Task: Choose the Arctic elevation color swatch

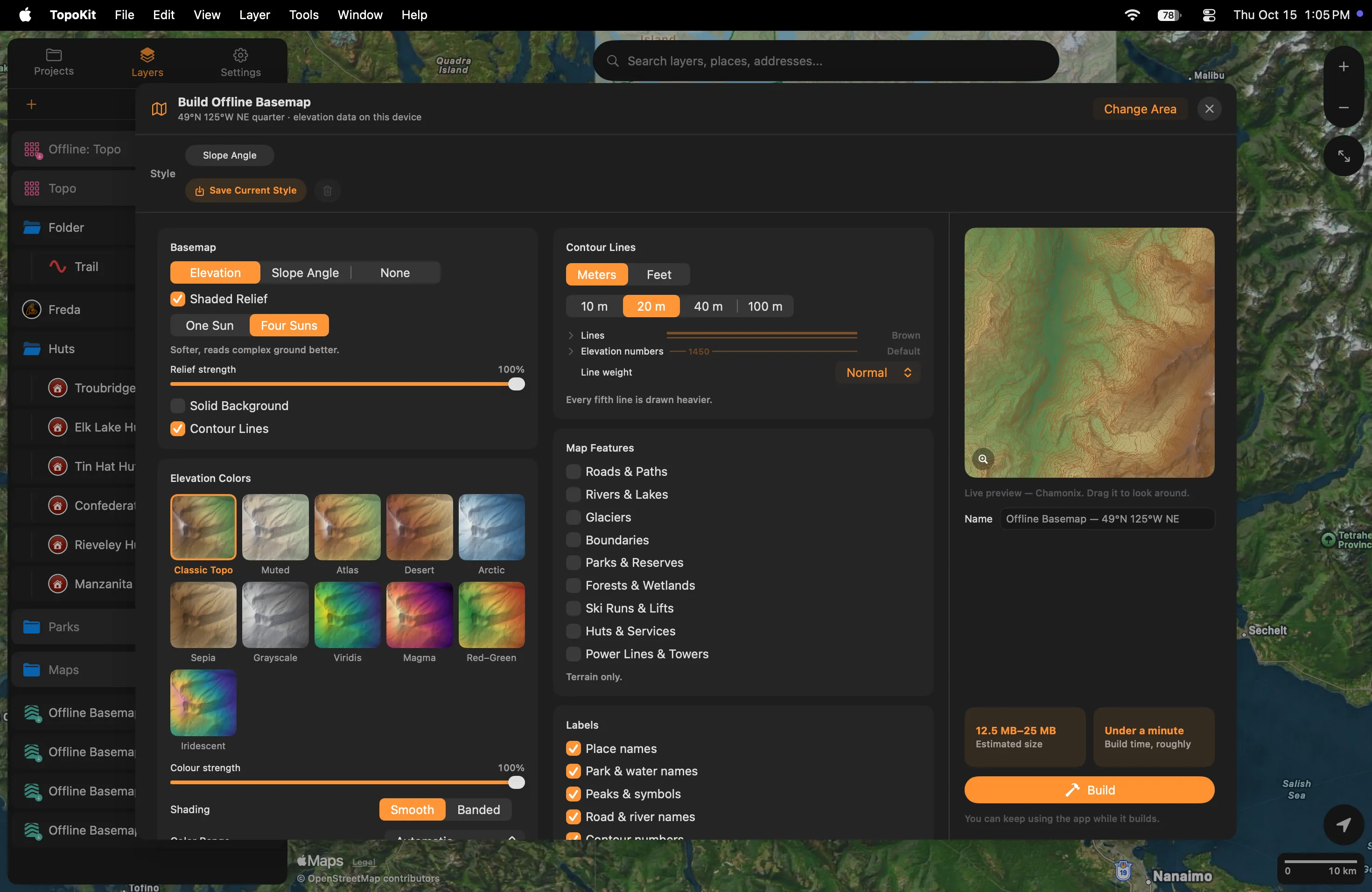Action: (x=491, y=527)
